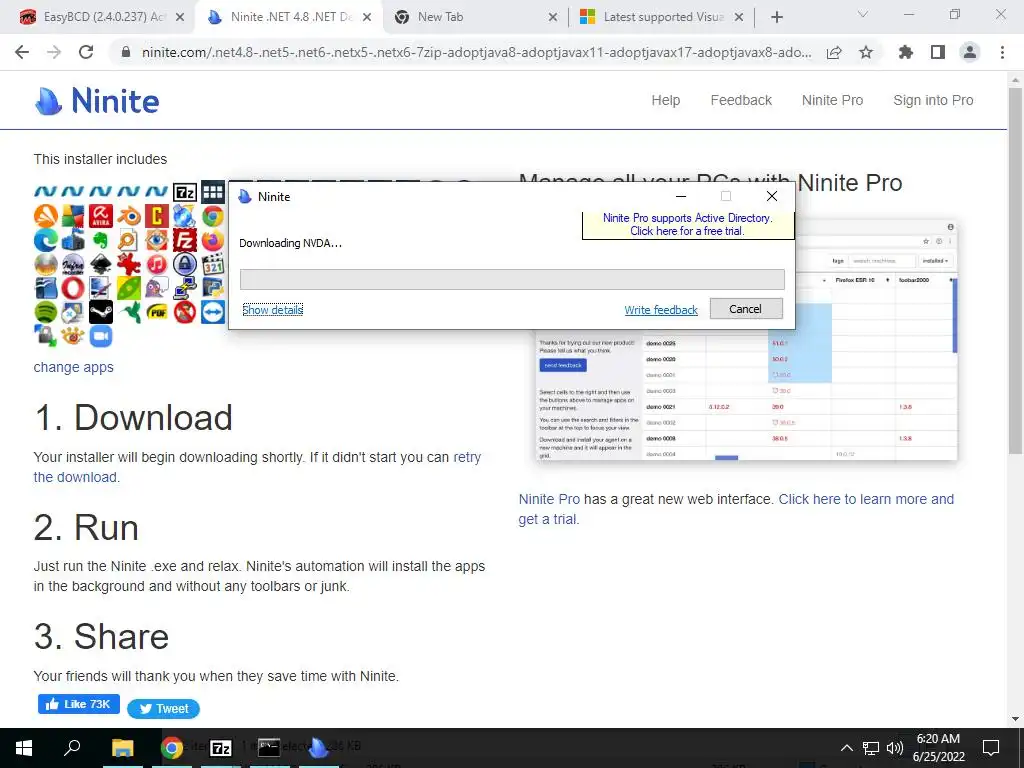Cancel the Ninite installation
Image resolution: width=1024 pixels, height=768 pixels.
coord(746,309)
